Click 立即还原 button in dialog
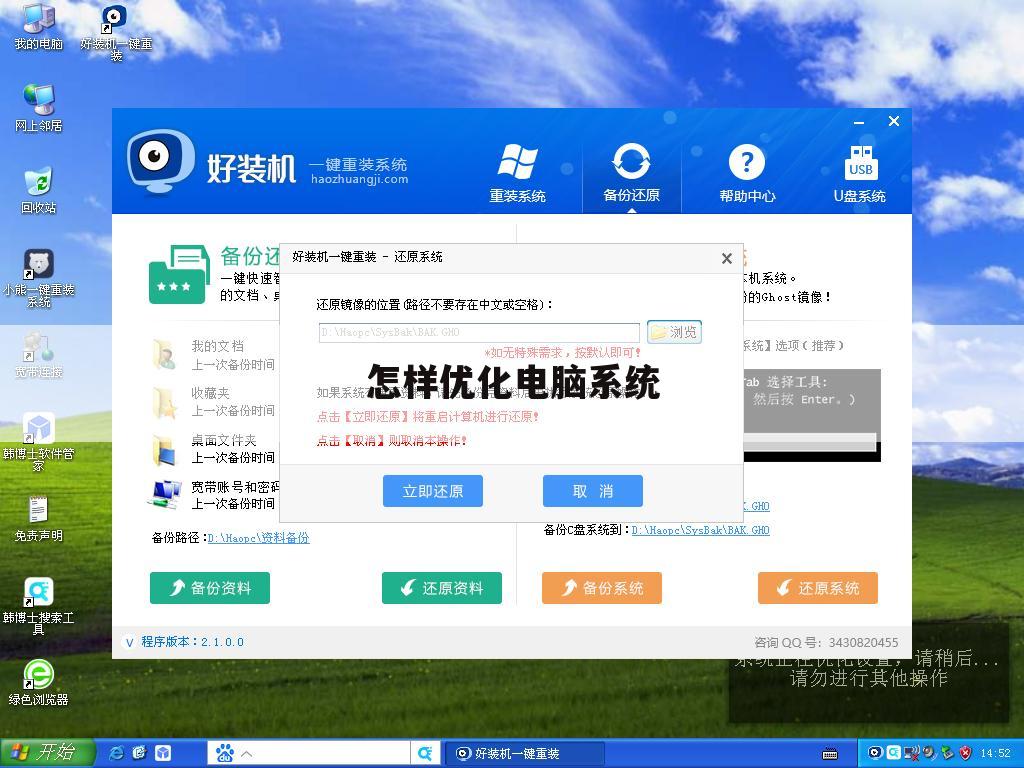 [432, 491]
